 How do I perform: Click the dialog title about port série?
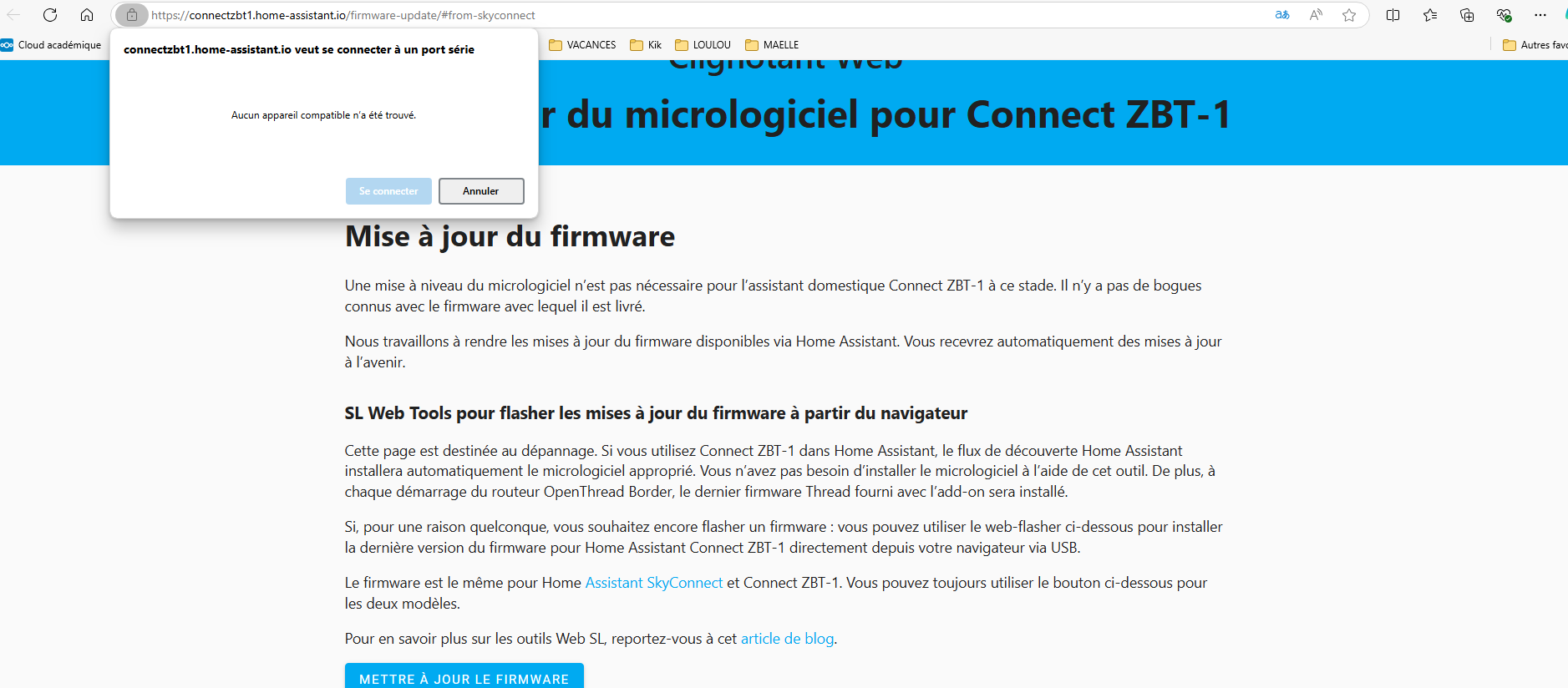click(x=299, y=49)
